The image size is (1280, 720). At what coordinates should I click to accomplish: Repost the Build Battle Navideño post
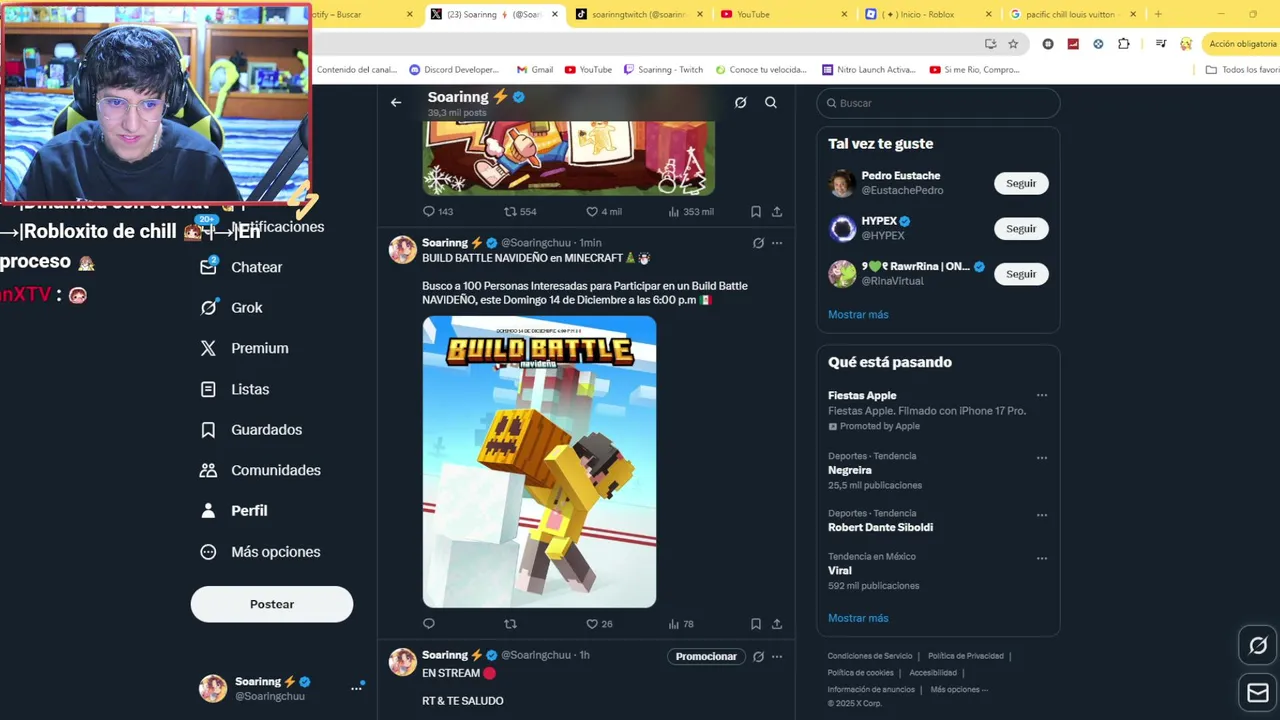510,624
